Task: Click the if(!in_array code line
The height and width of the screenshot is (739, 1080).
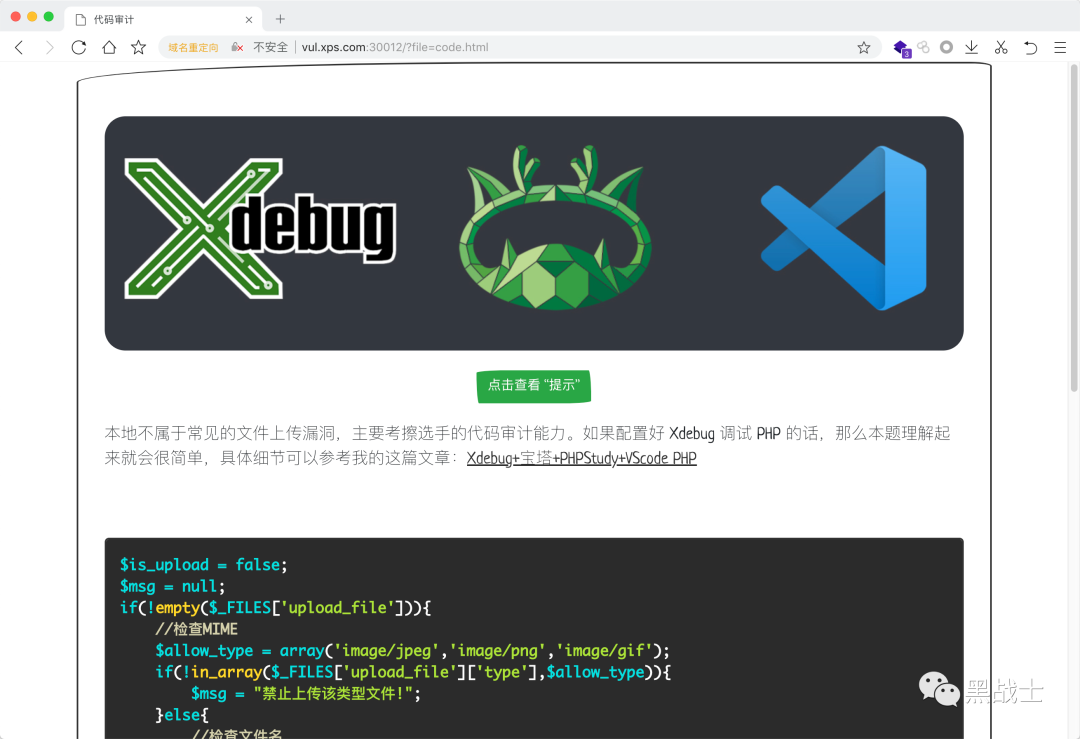Action: 413,672
